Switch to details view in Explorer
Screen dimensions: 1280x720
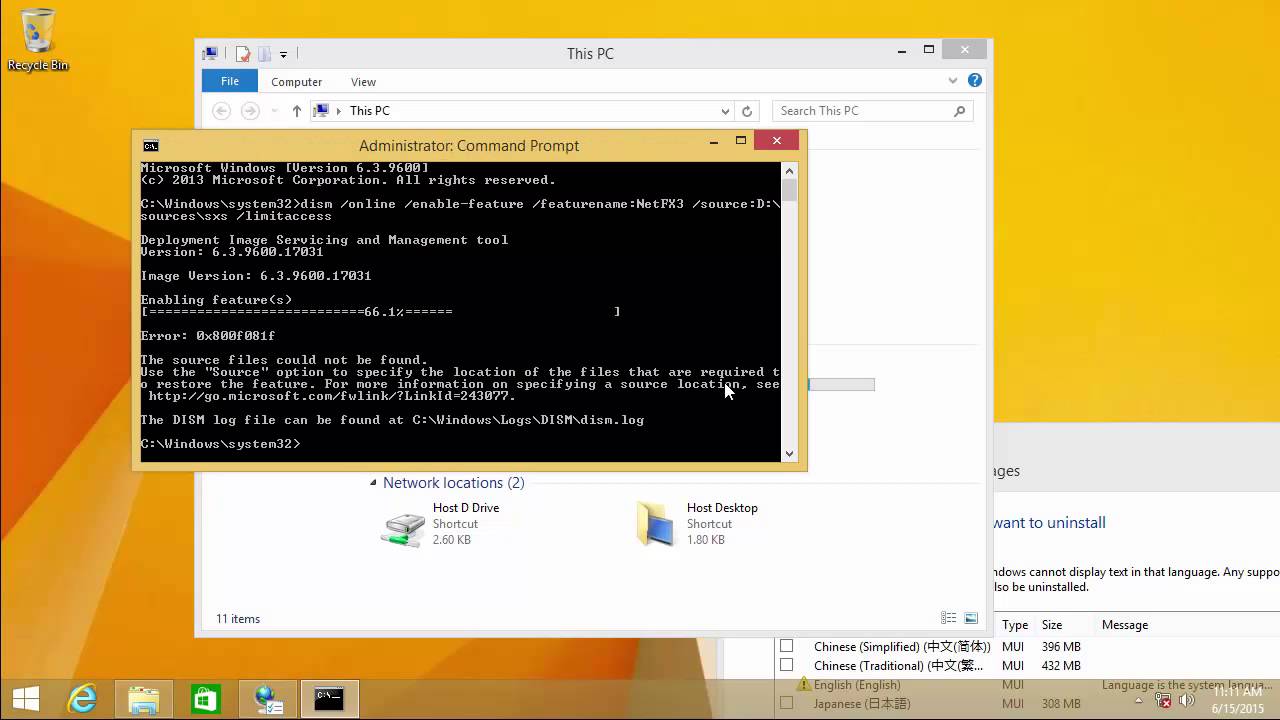(x=948, y=619)
